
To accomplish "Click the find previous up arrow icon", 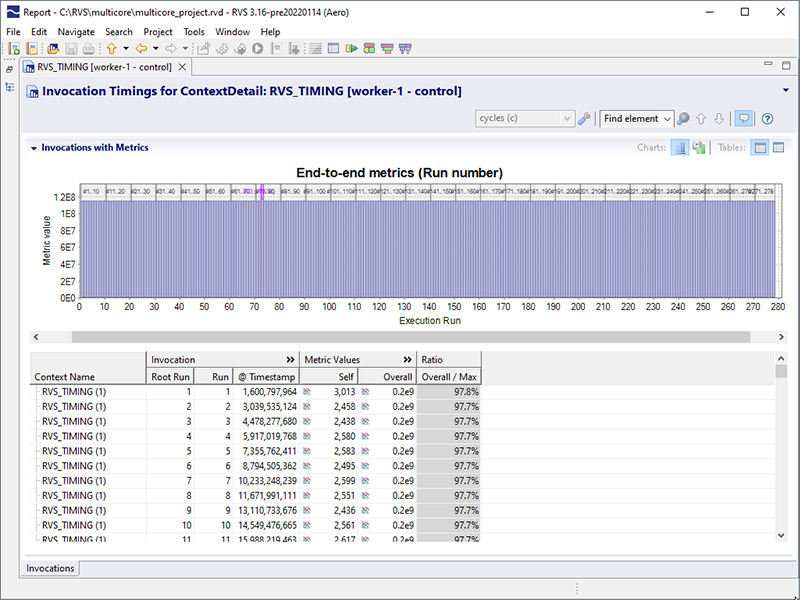I will pos(701,119).
